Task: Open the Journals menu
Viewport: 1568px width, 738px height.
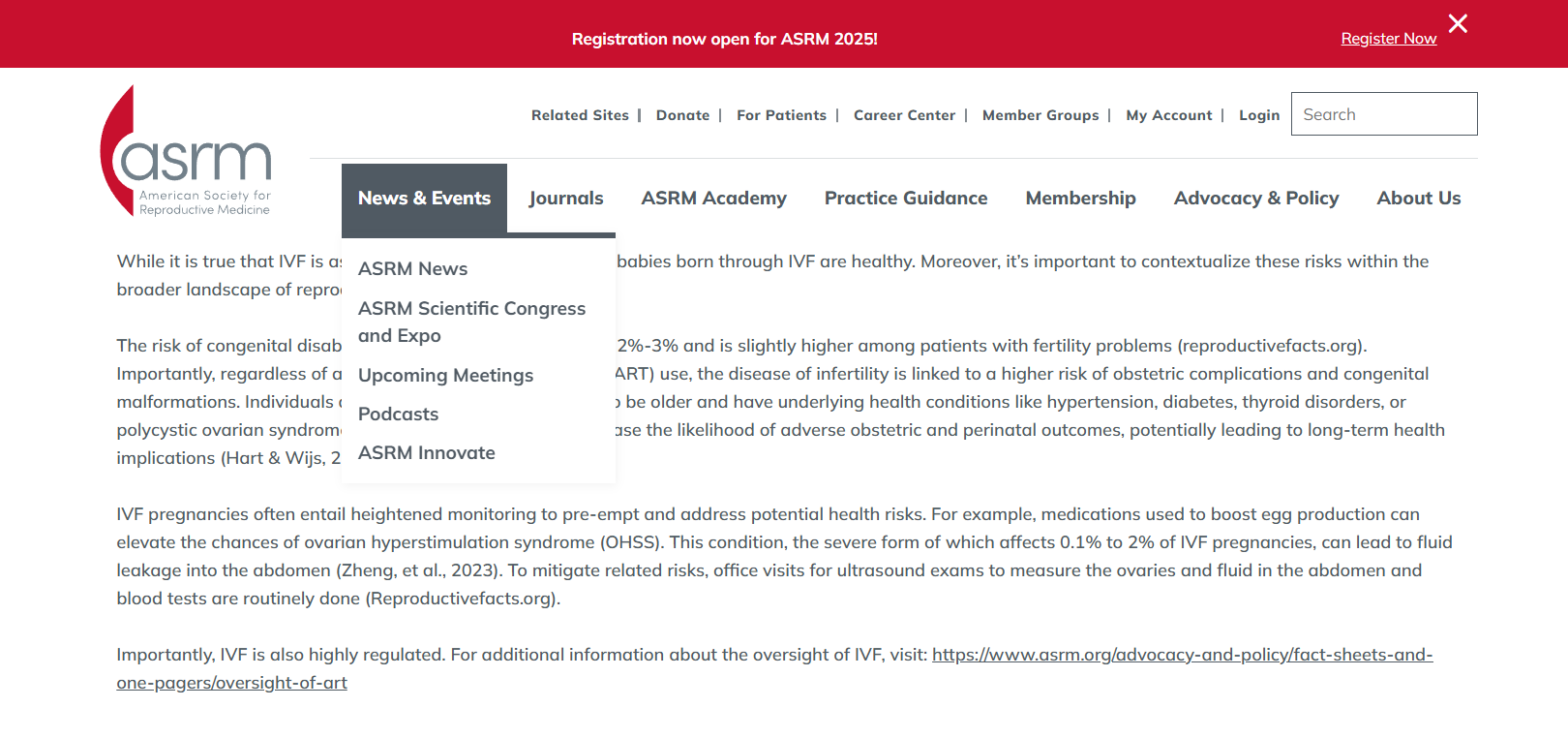Action: click(x=566, y=199)
